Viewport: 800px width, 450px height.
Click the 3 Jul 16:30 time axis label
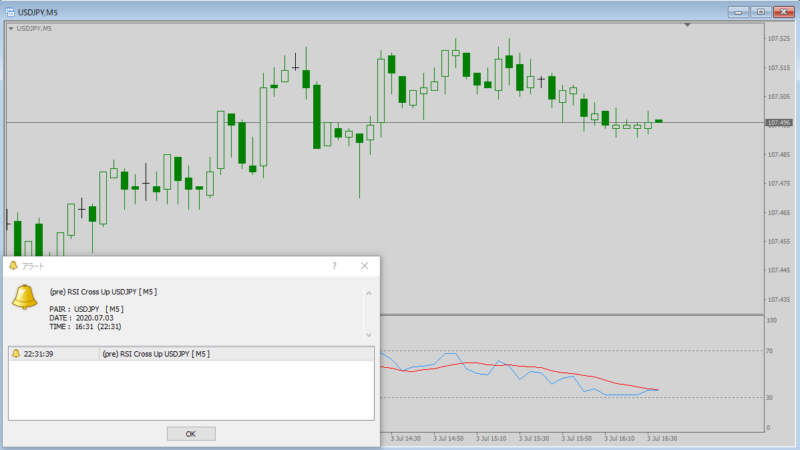pos(662,438)
